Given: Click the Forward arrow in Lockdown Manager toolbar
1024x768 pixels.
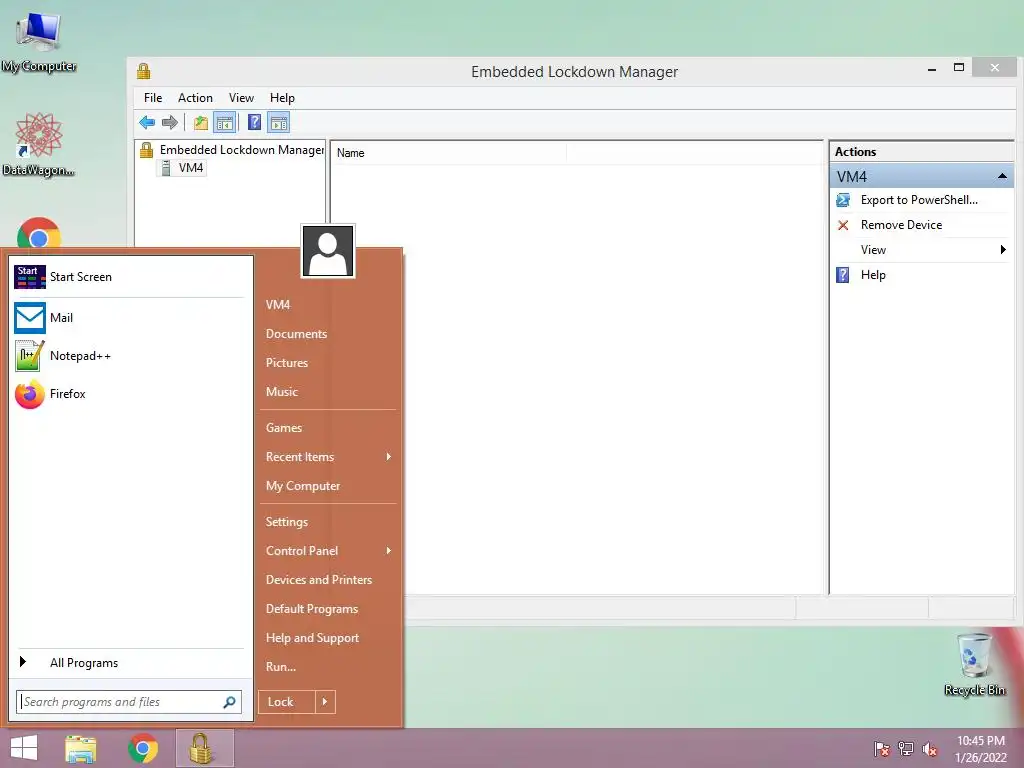Looking at the screenshot, I should pyautogui.click(x=170, y=122).
